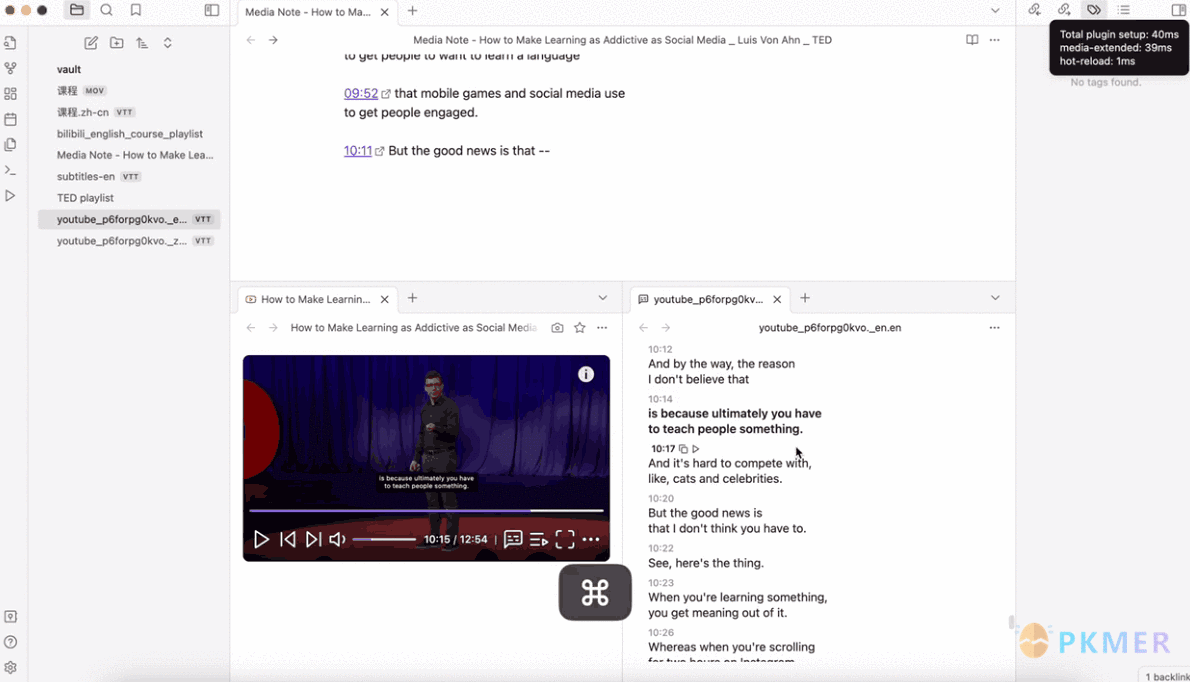Open the 课程 MOV file
The height and width of the screenshot is (682, 1190).
[129, 90]
